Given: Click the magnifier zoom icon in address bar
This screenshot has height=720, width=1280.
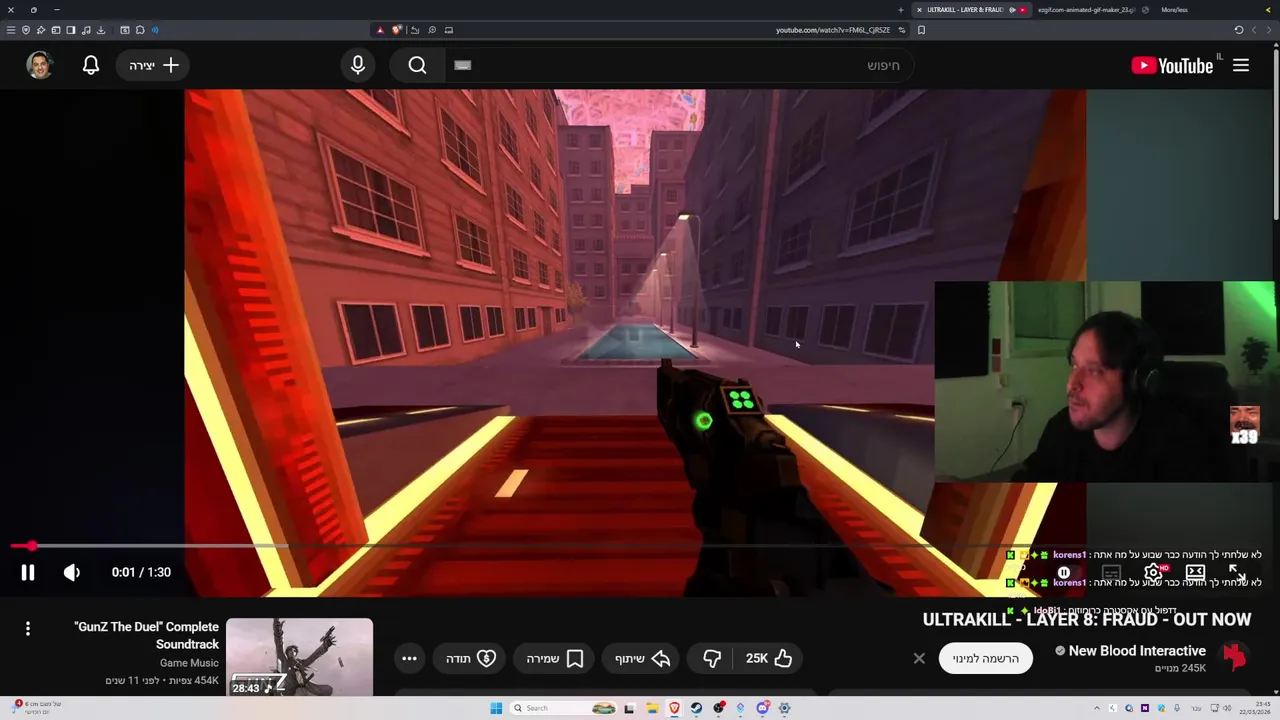Looking at the screenshot, I should pos(432,30).
